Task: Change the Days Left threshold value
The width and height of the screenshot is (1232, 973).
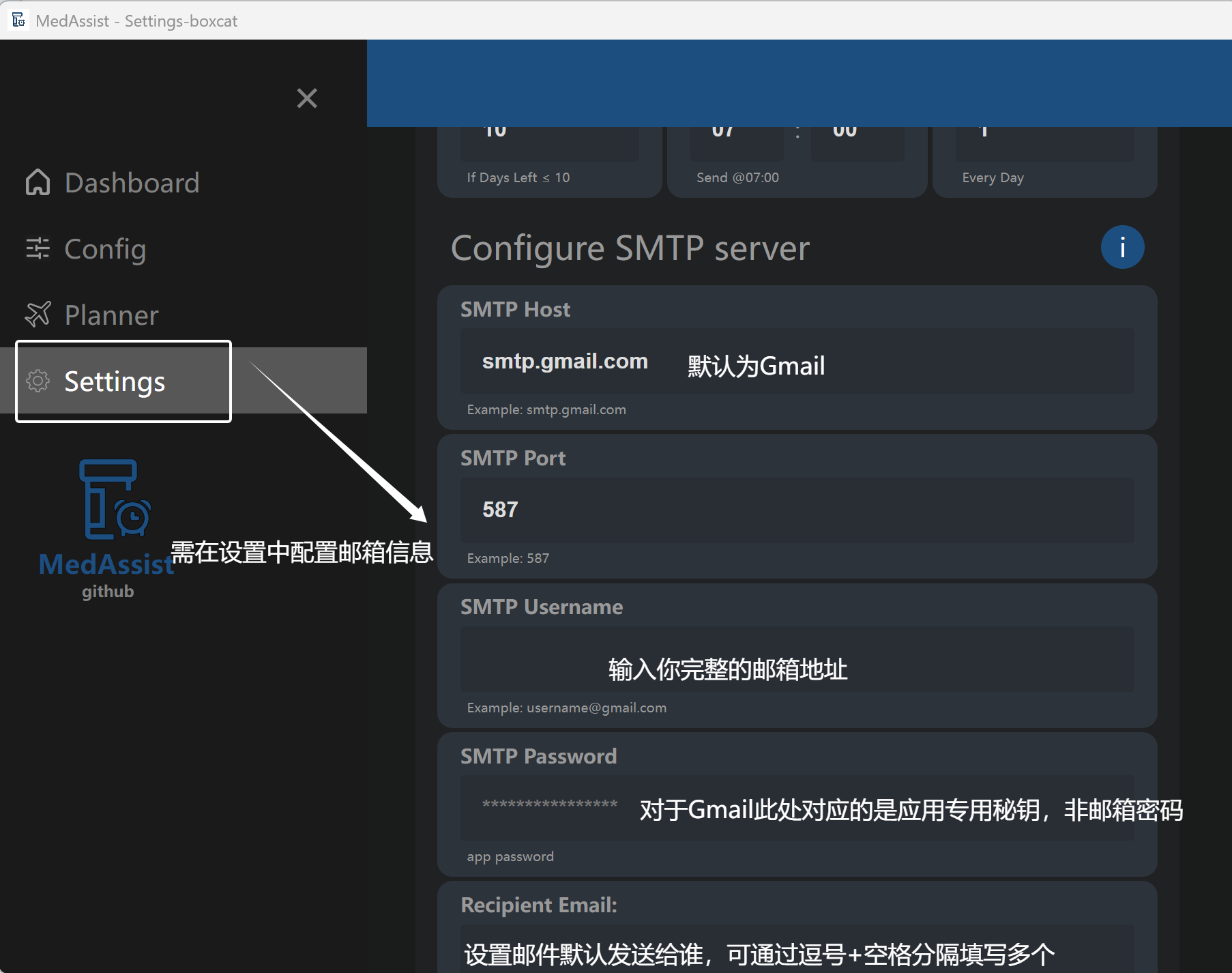Action: [550, 143]
